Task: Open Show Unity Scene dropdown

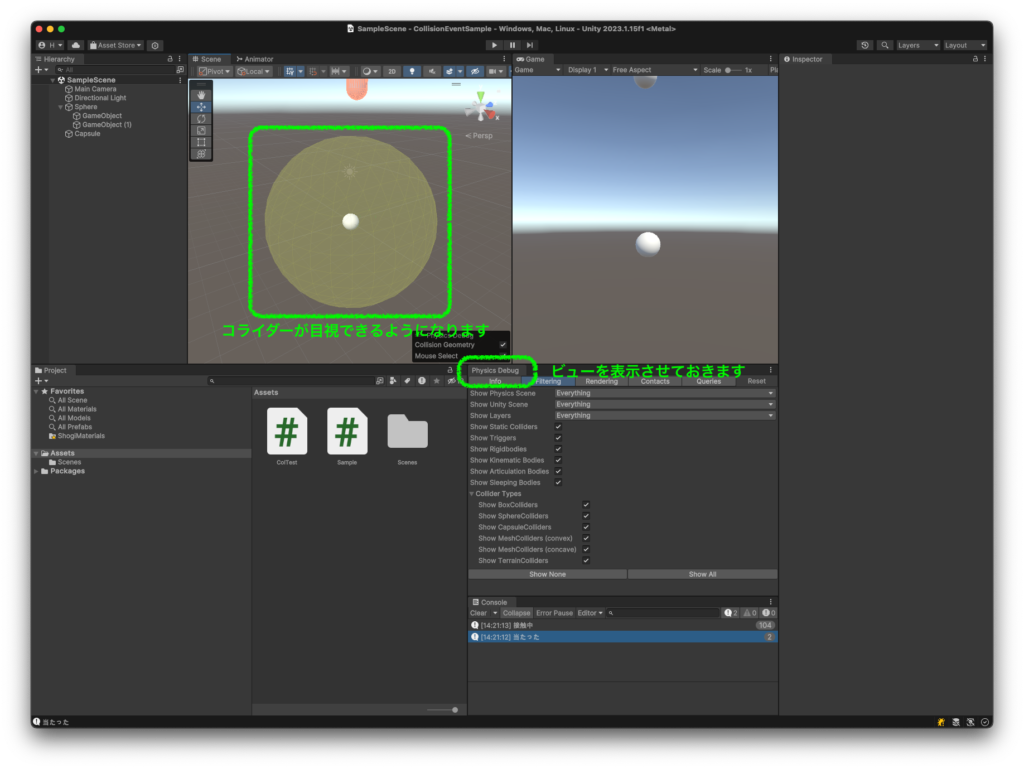Action: (x=665, y=404)
